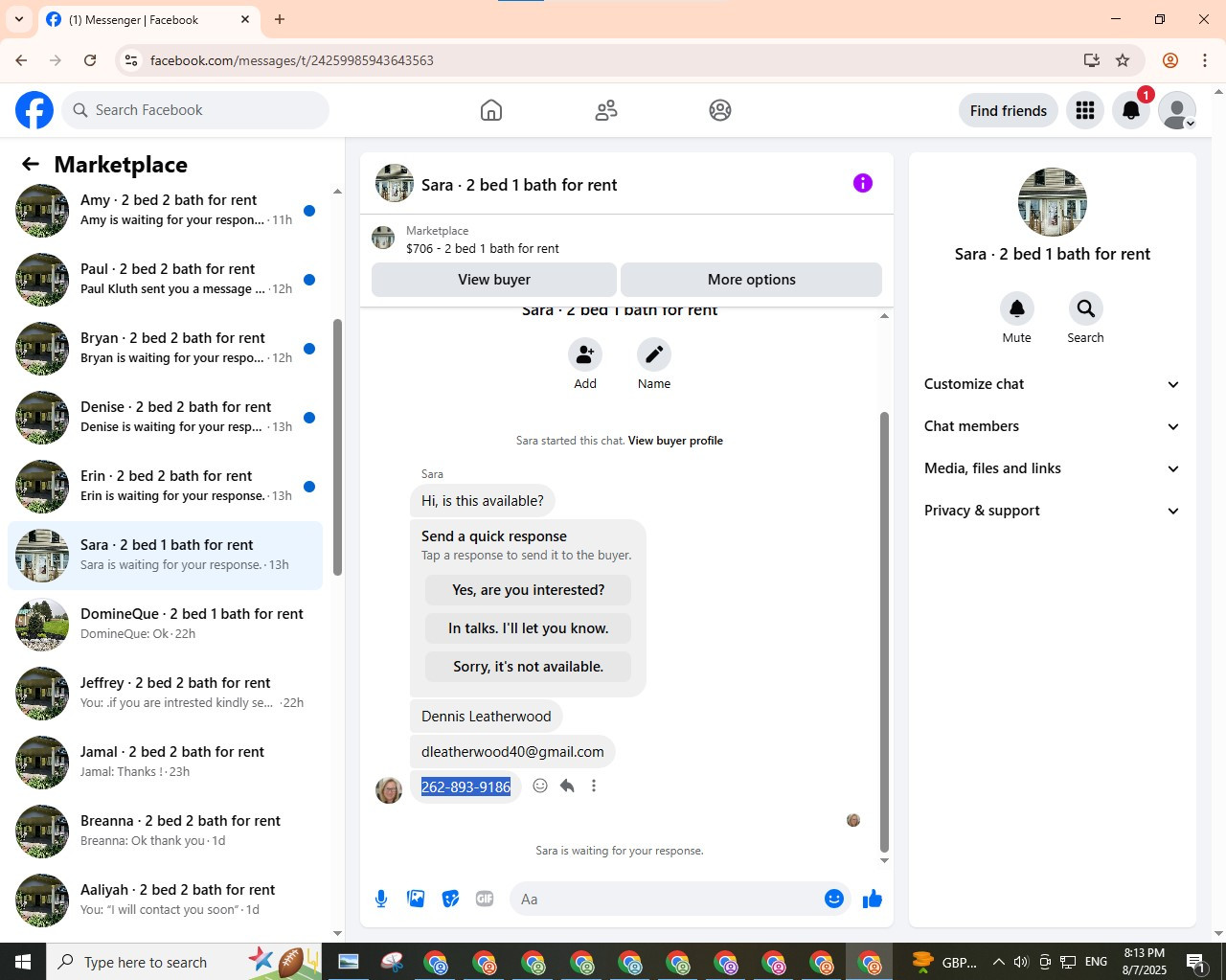Open the Amy 2 bed 2 bath conversation

[x=166, y=211]
